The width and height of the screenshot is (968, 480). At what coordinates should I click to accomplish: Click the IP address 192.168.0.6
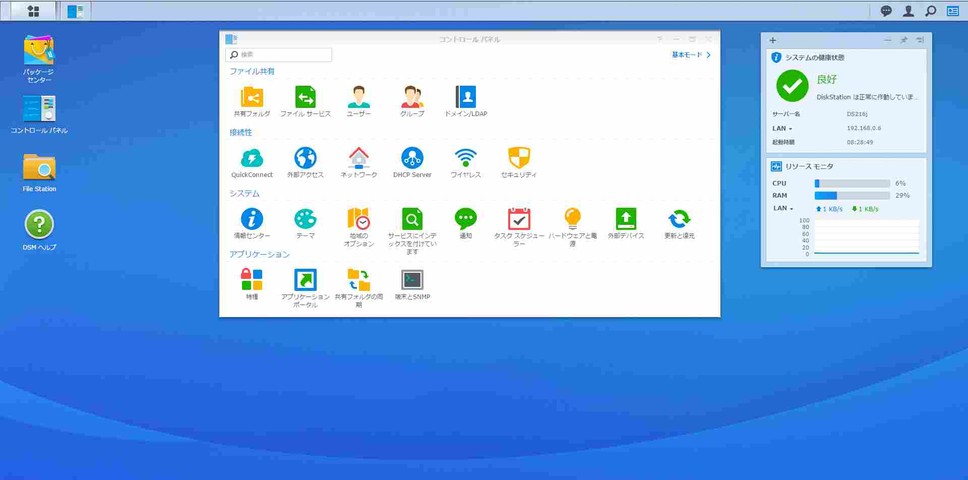pos(864,128)
